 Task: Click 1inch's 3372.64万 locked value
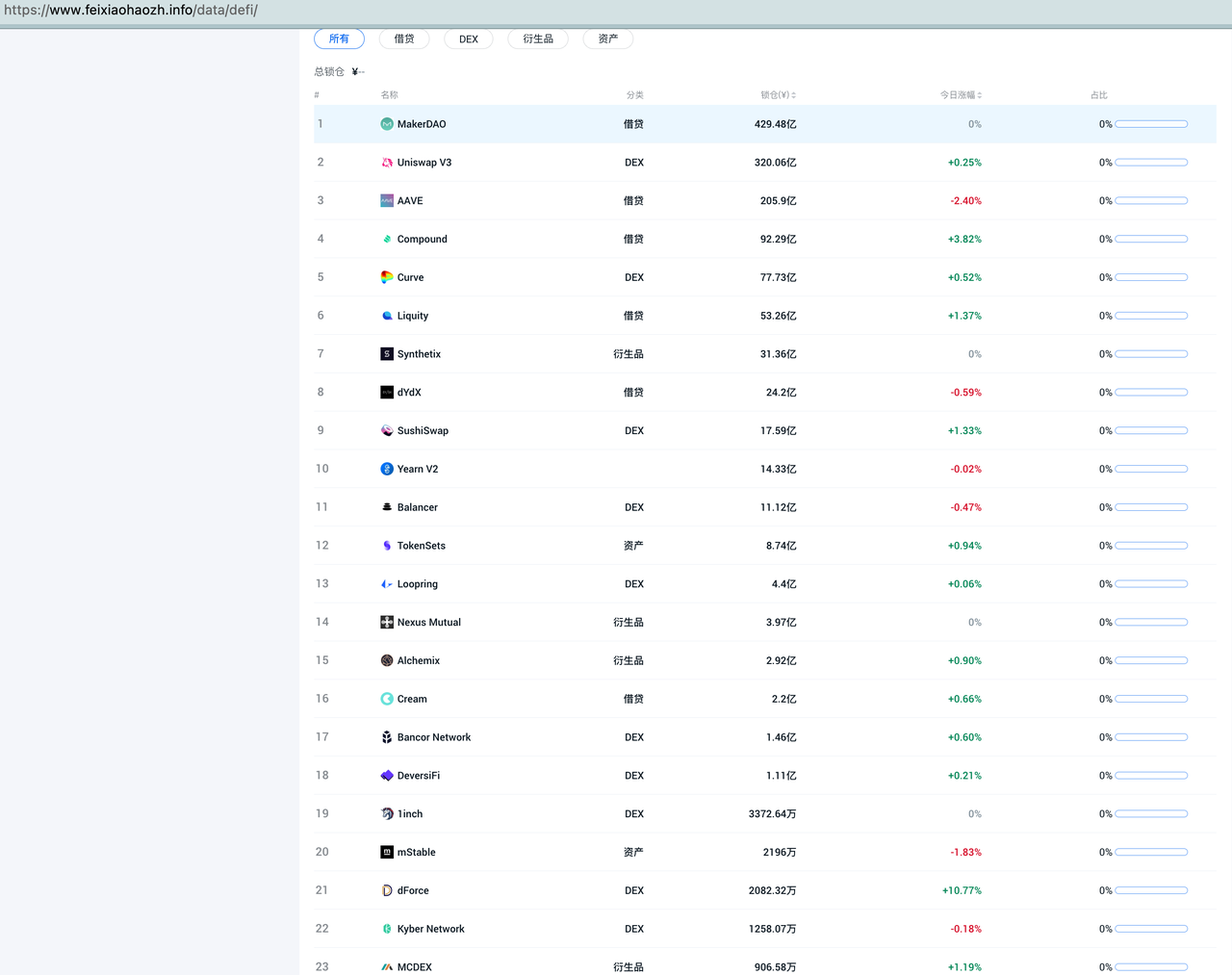click(772, 814)
